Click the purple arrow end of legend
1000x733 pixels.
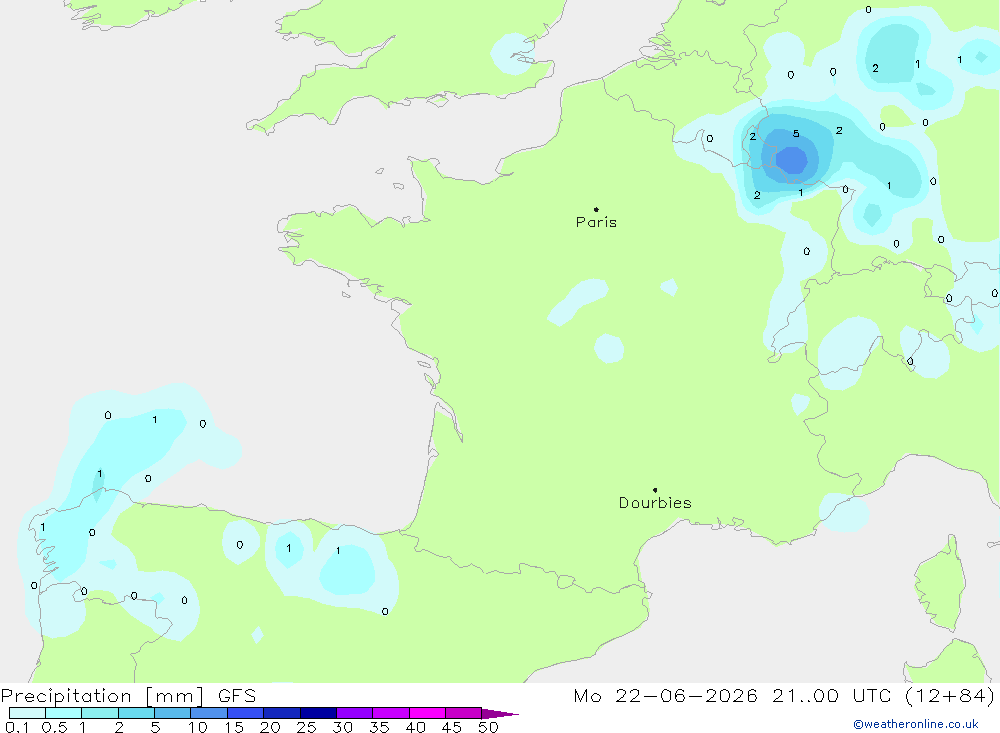pyautogui.click(x=500, y=713)
